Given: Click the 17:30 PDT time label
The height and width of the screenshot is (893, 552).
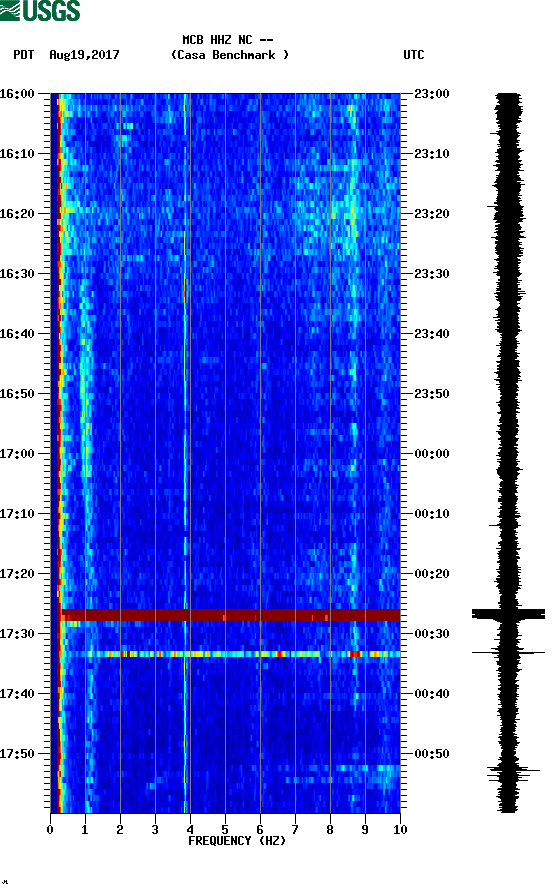Looking at the screenshot, I should (x=17, y=634).
